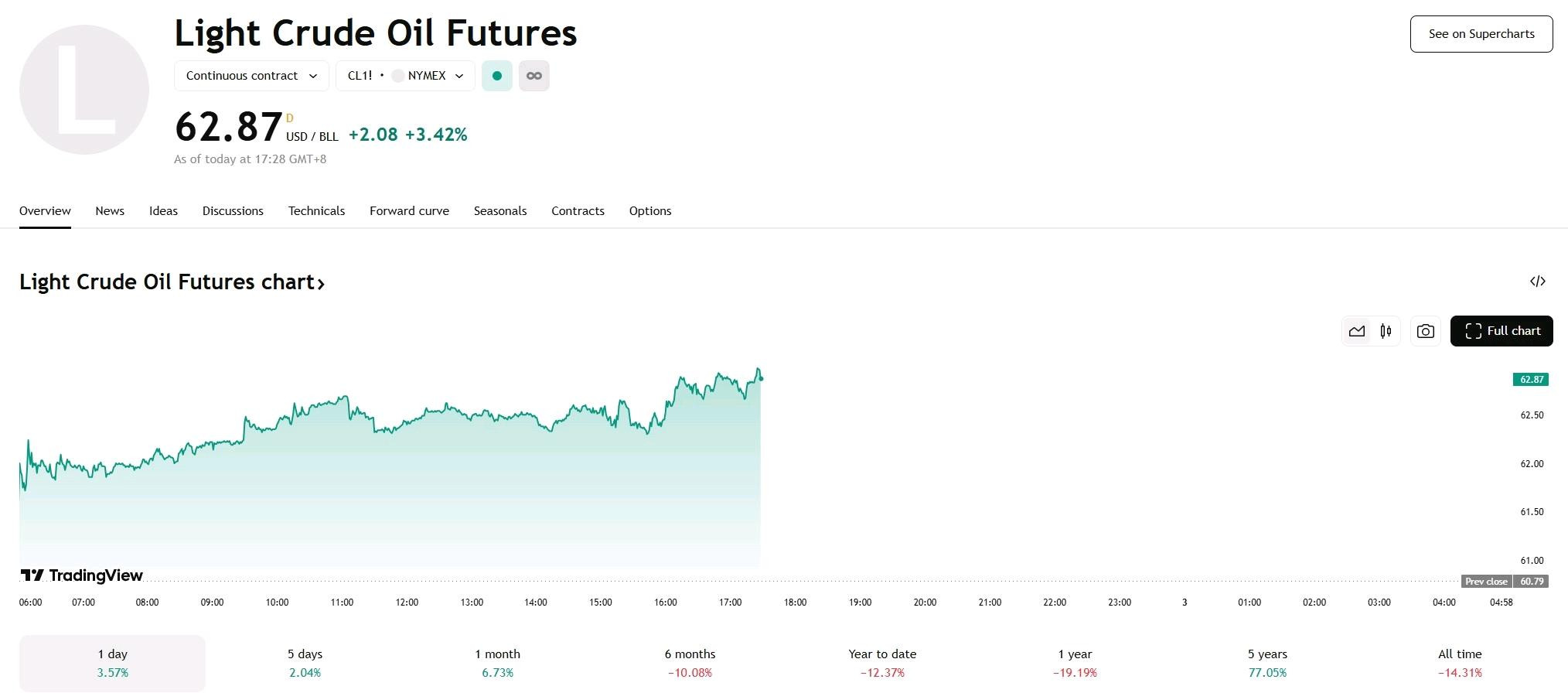Switch to candlestick chart style icon
The width and height of the screenshot is (1568, 693).
click(1386, 331)
